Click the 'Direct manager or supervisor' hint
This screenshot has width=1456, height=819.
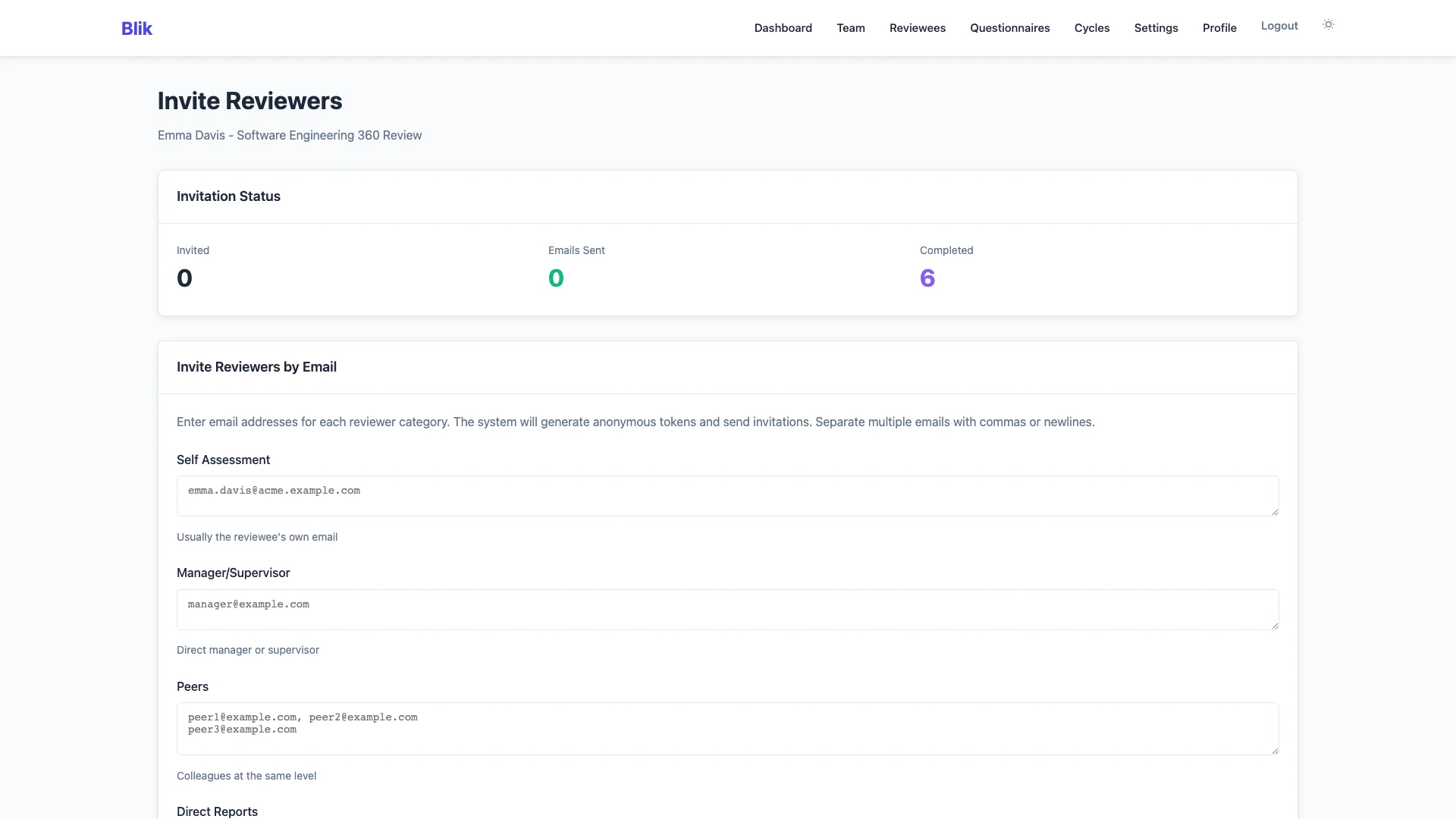[248, 650]
